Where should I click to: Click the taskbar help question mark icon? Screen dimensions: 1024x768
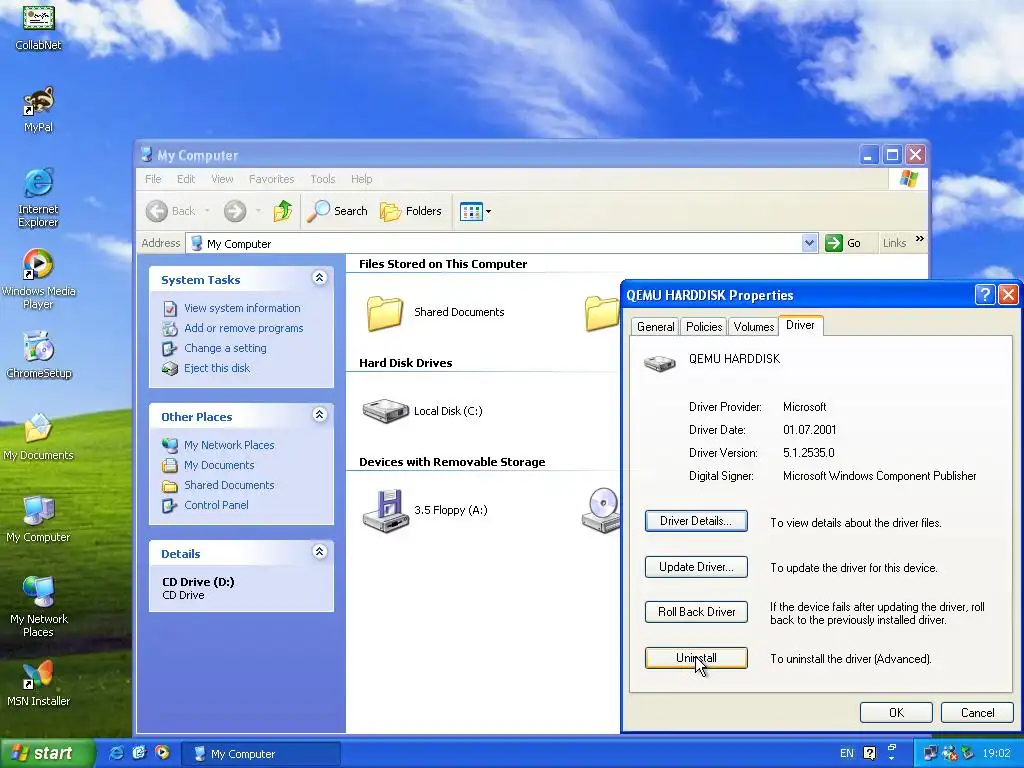(x=869, y=754)
